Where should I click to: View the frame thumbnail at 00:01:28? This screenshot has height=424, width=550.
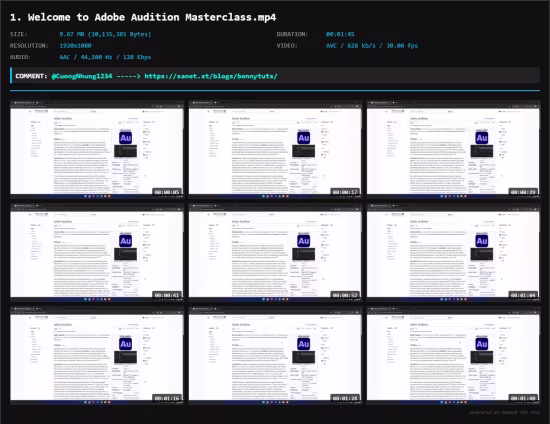(275, 356)
